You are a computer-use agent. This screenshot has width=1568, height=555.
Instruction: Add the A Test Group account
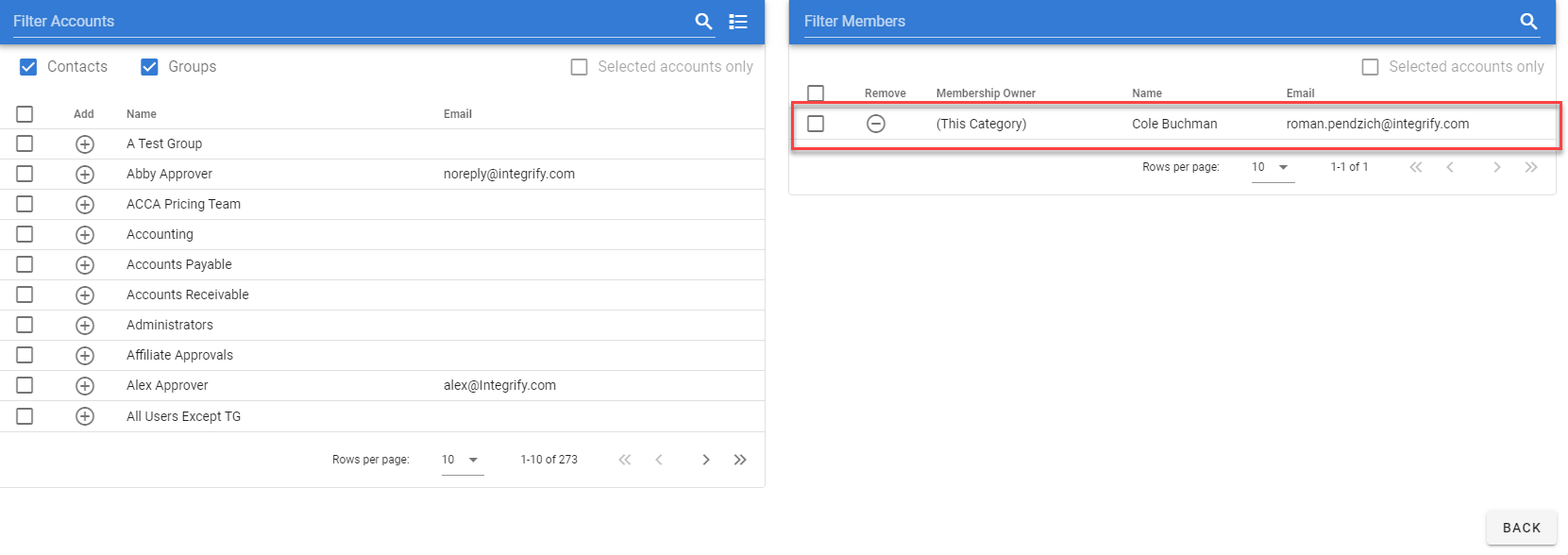[85, 144]
